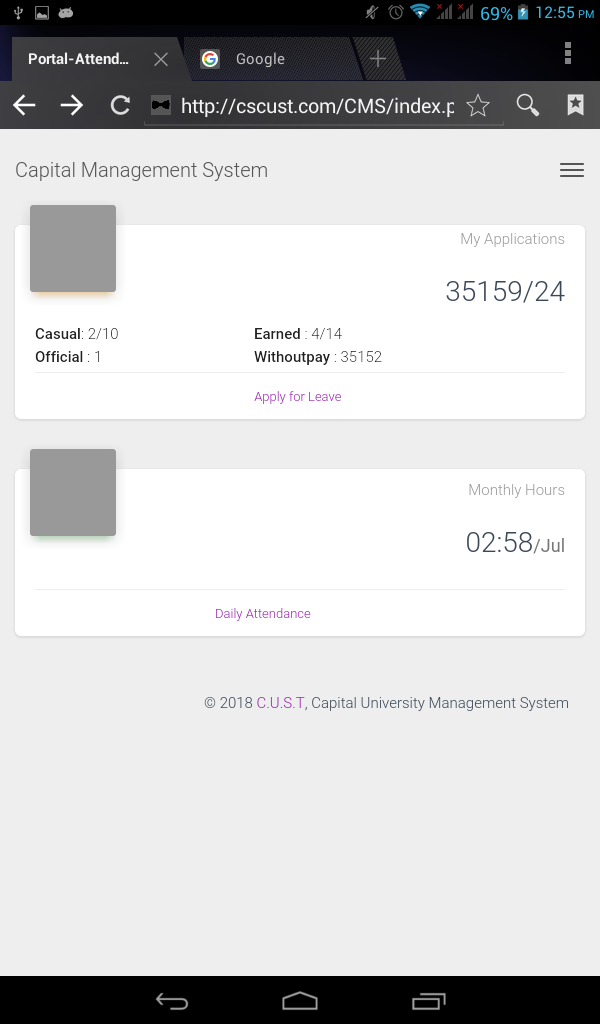Close the Portal-Attendance tab

161,59
